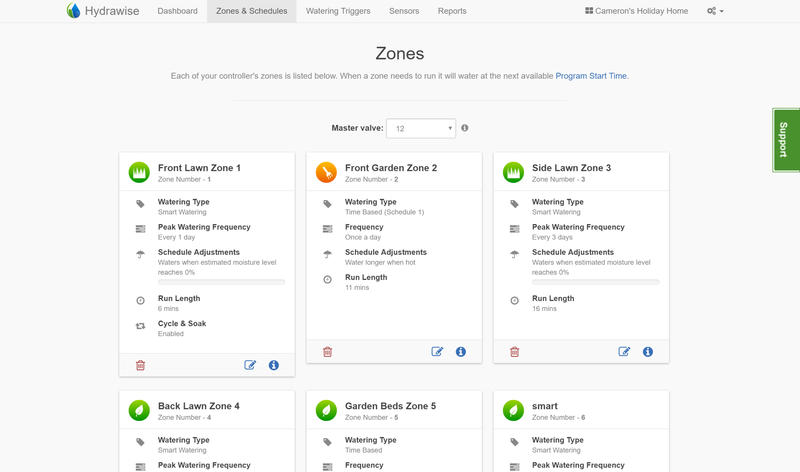The height and width of the screenshot is (472, 800).
Task: Click the Garden Beds Zone 5 leaf icon
Action: click(x=326, y=410)
